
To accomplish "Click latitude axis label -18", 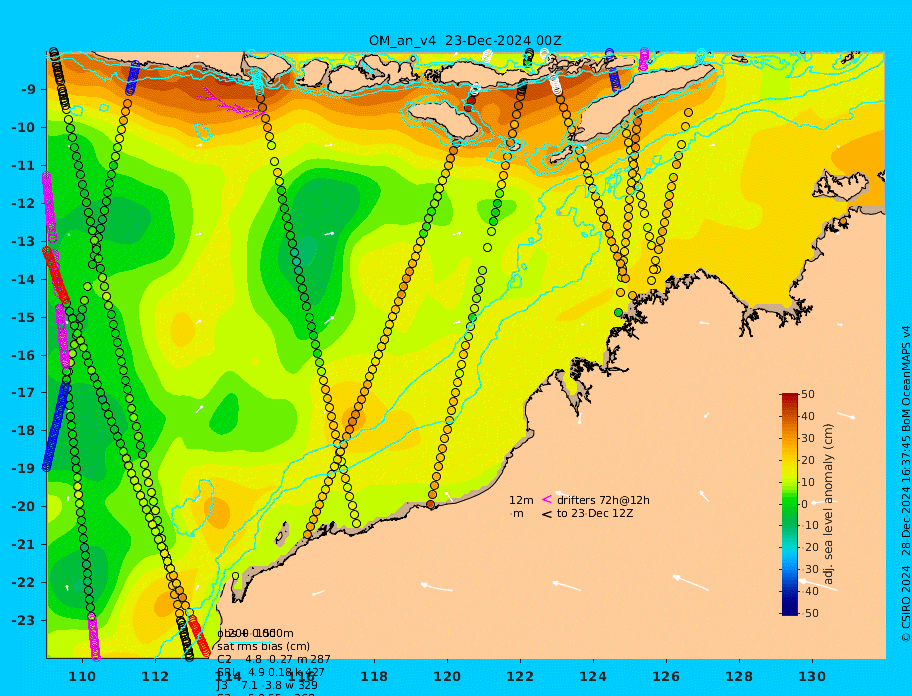I will [x=23, y=430].
